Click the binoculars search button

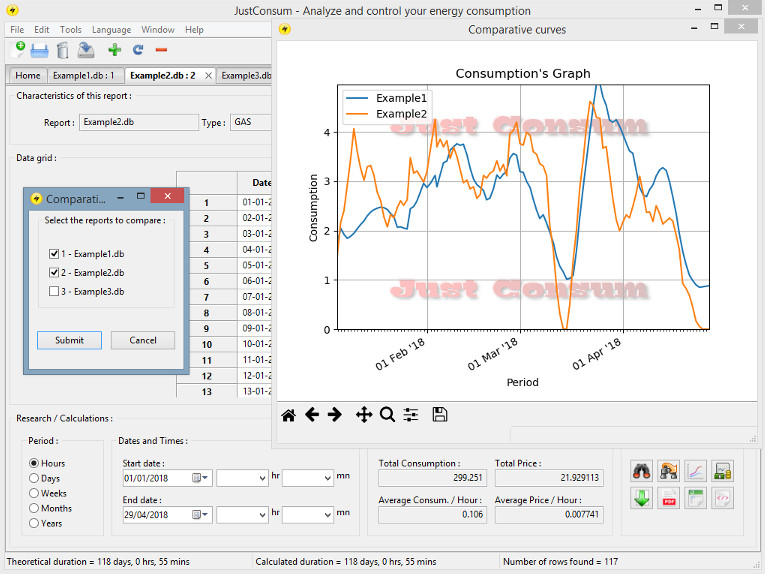(x=642, y=471)
